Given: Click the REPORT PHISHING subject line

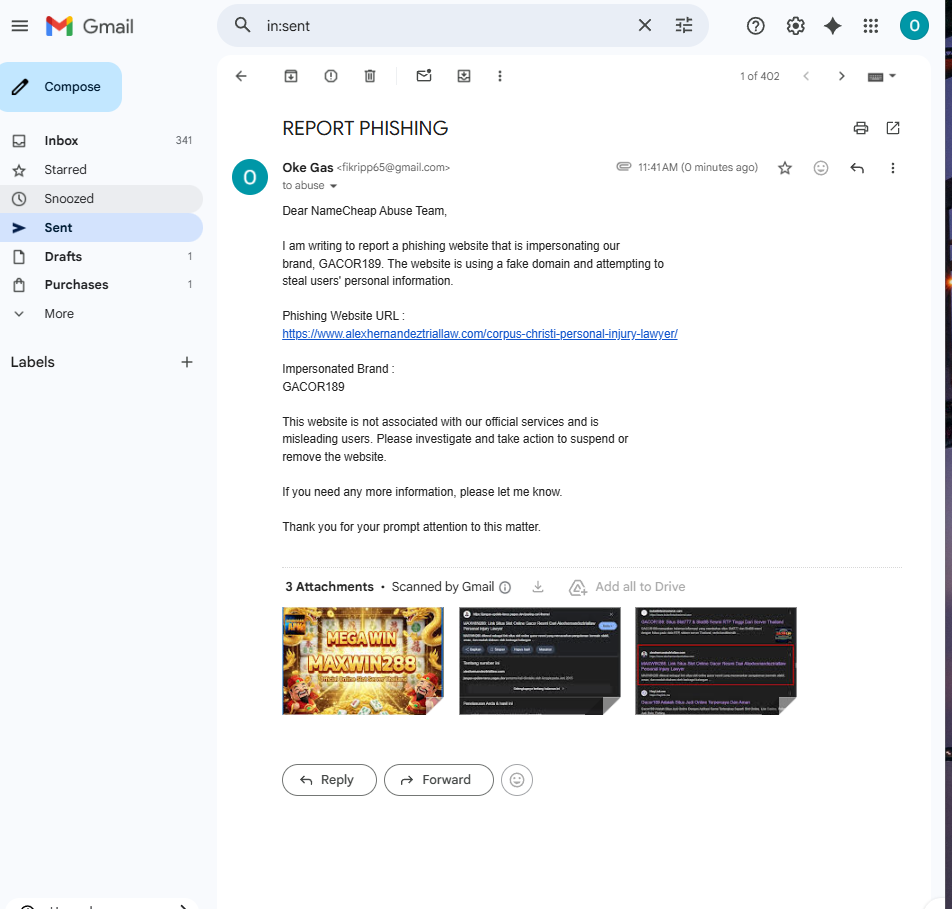Looking at the screenshot, I should [365, 128].
